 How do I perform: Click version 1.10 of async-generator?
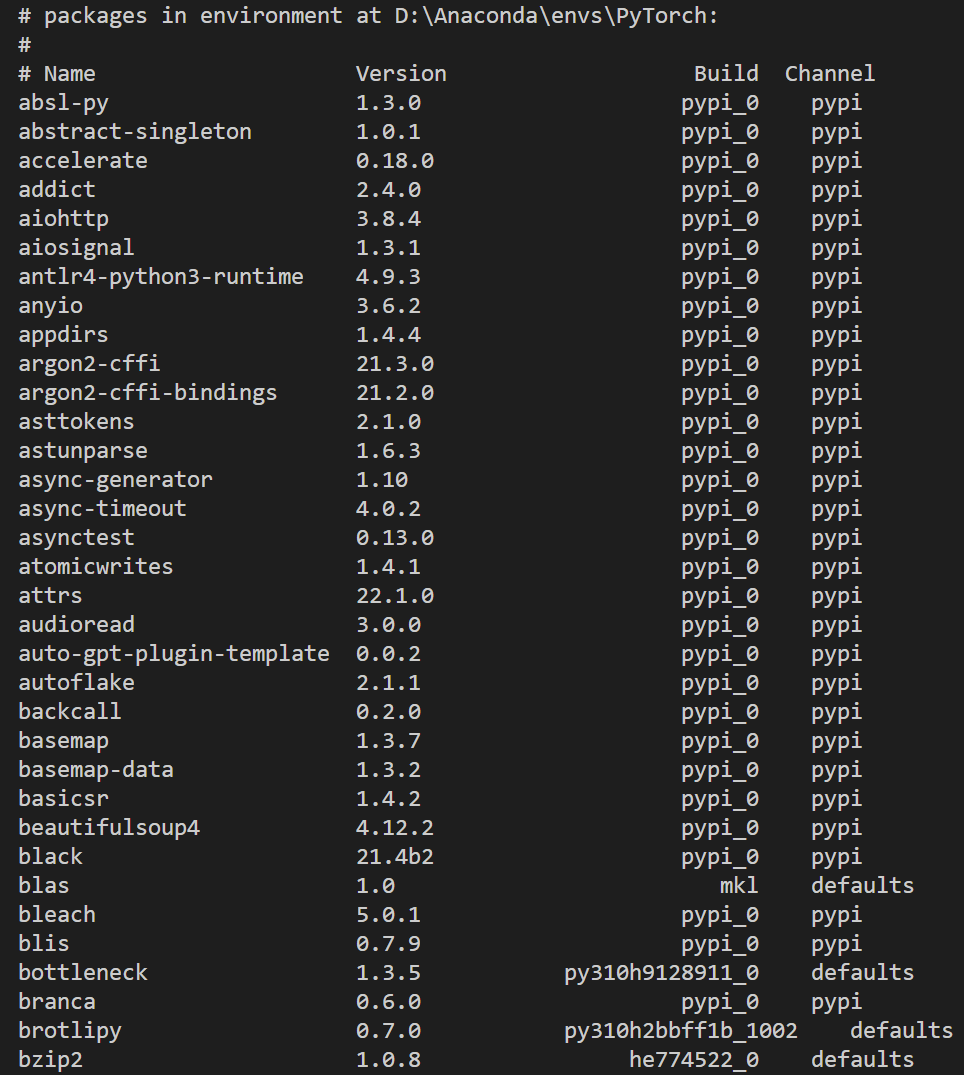pyautogui.click(x=382, y=480)
